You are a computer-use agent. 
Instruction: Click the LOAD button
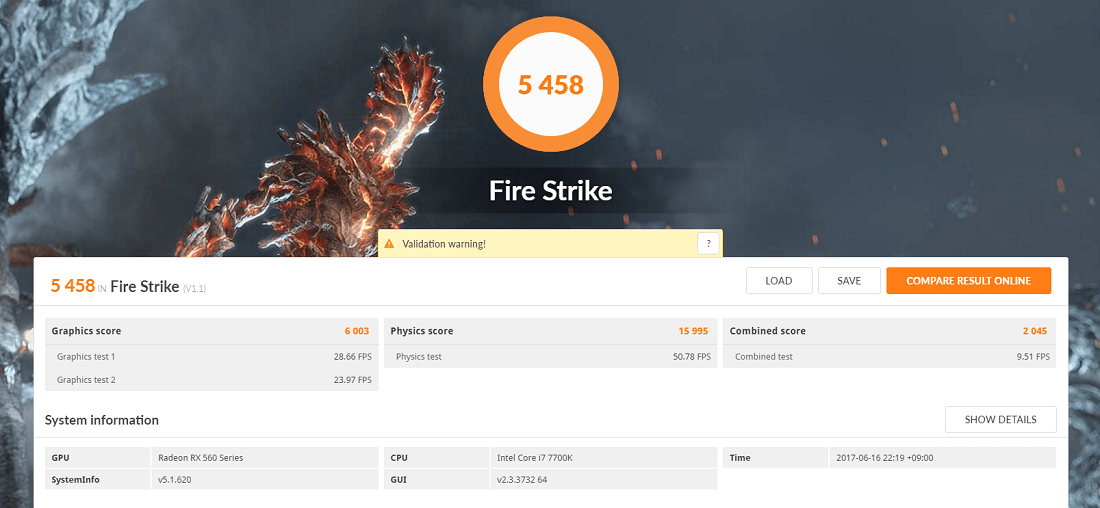tap(779, 281)
